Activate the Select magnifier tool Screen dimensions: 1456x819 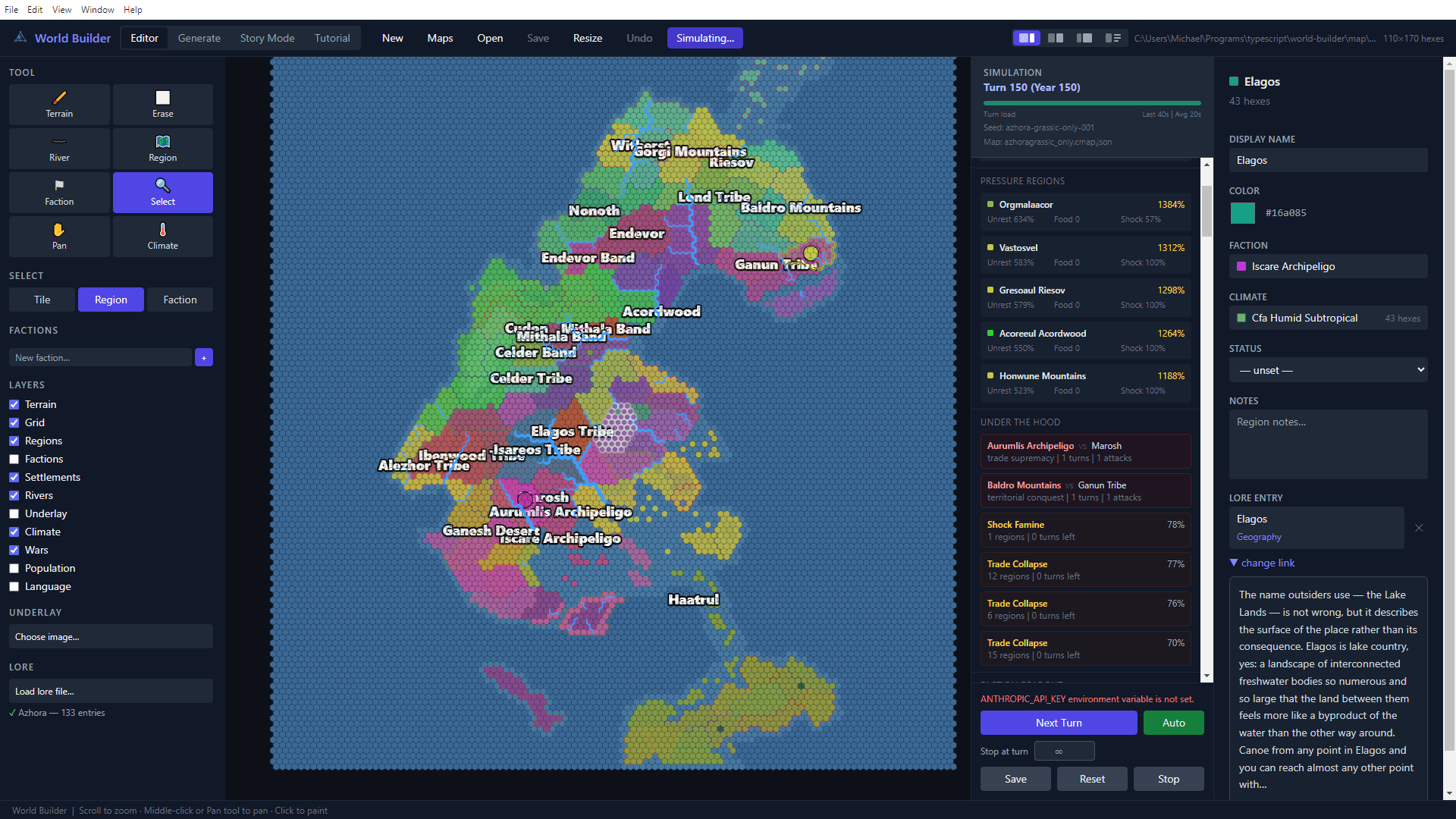[x=162, y=193]
